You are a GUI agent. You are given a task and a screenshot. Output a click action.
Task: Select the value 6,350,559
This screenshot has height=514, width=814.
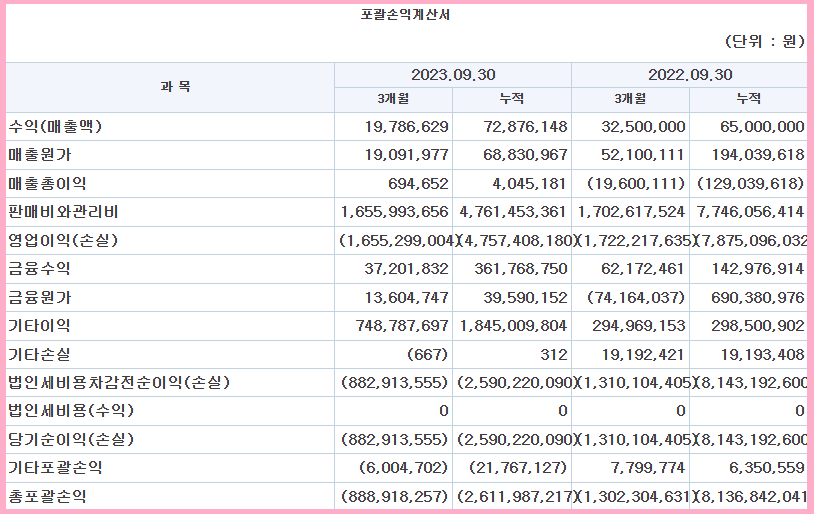[x=767, y=468]
